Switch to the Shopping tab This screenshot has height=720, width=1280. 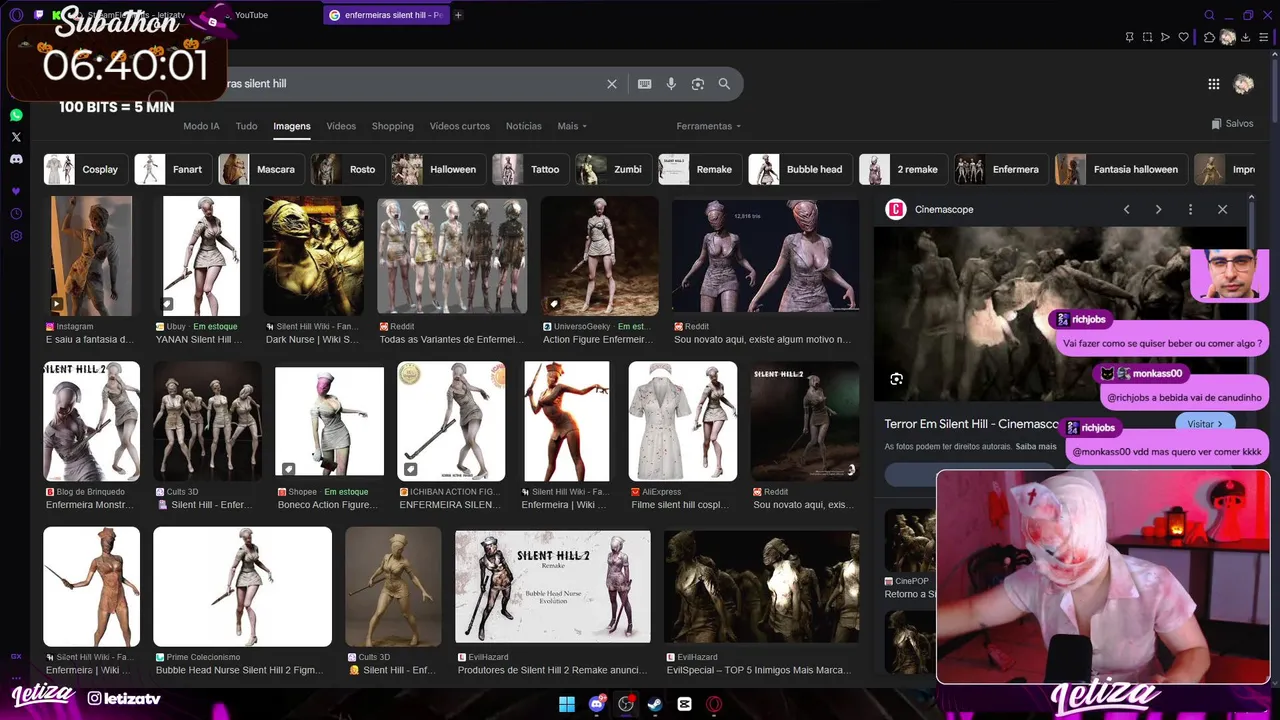pyautogui.click(x=393, y=126)
